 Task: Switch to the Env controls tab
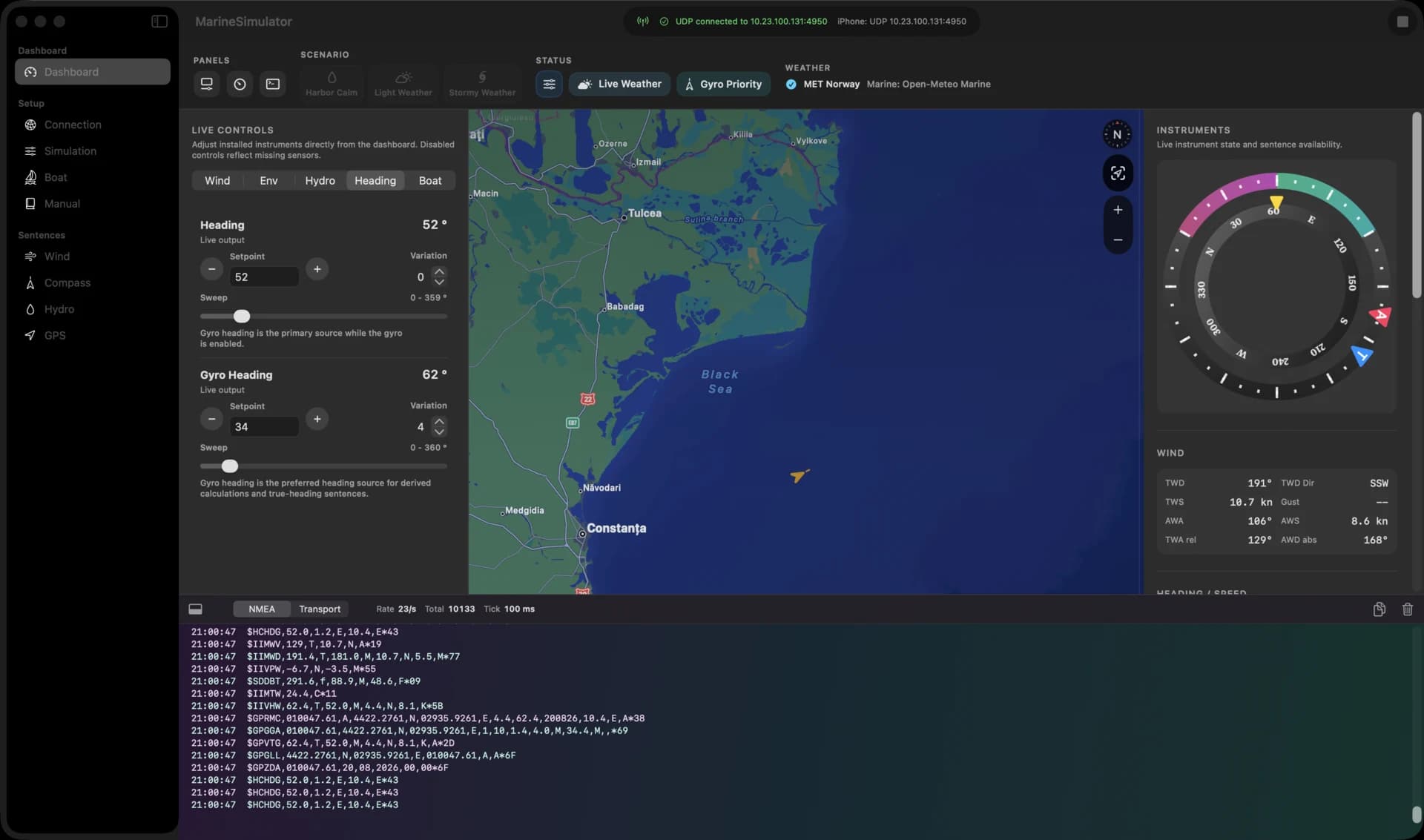pyautogui.click(x=268, y=181)
